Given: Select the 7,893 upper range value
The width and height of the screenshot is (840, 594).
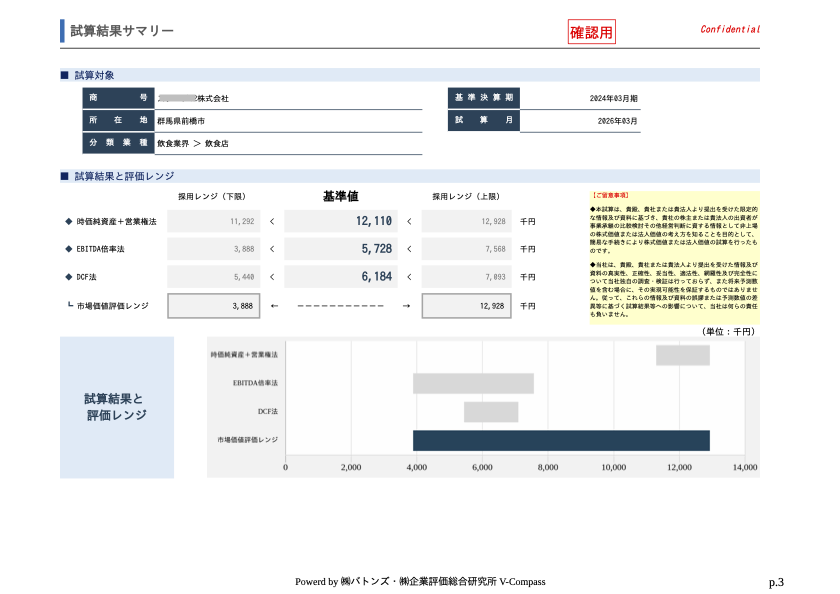Looking at the screenshot, I should click(x=496, y=277).
